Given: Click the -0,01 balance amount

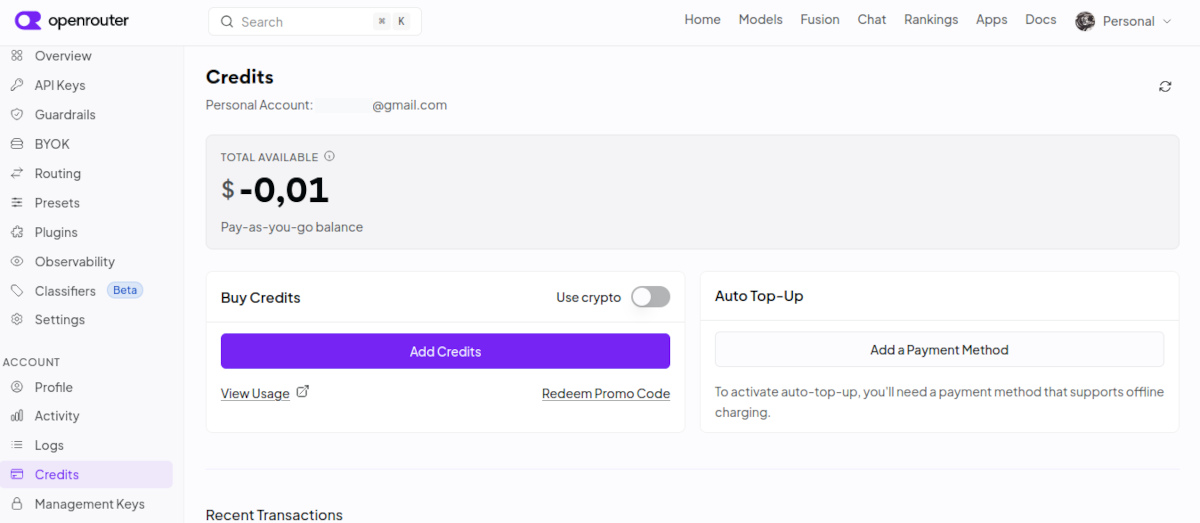Looking at the screenshot, I should (284, 190).
